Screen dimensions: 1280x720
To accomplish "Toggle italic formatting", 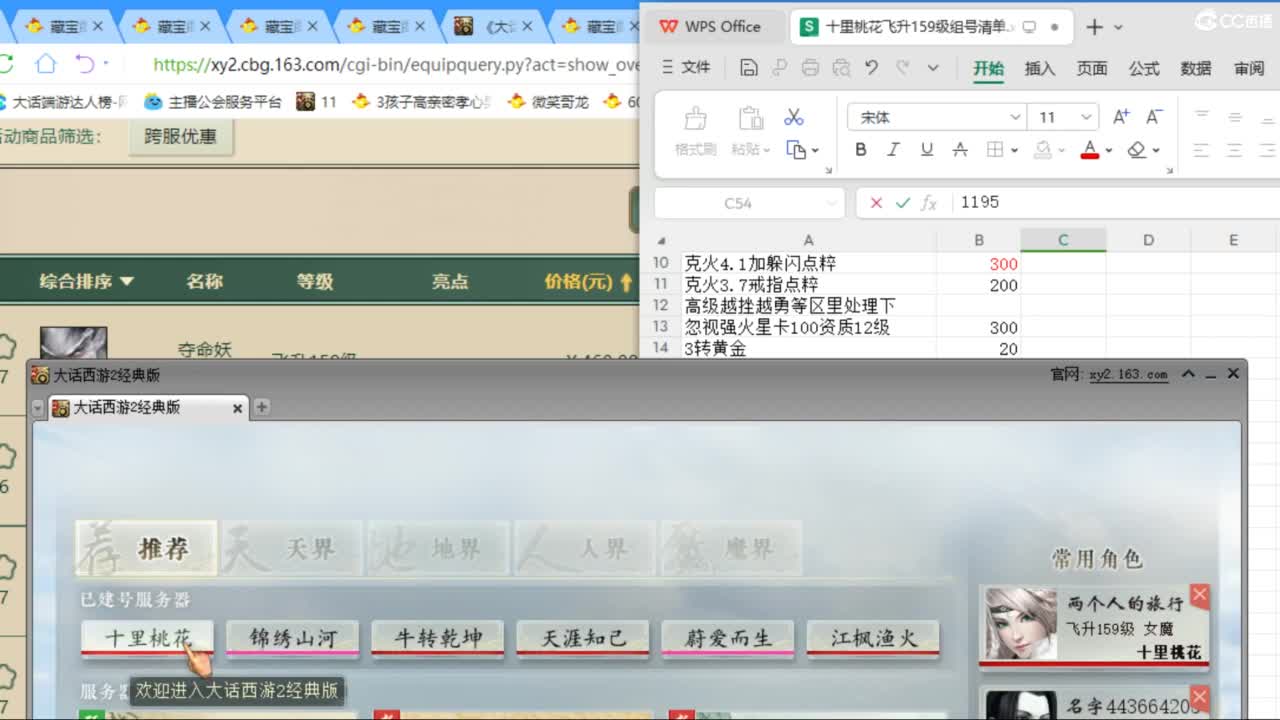I will [x=894, y=150].
